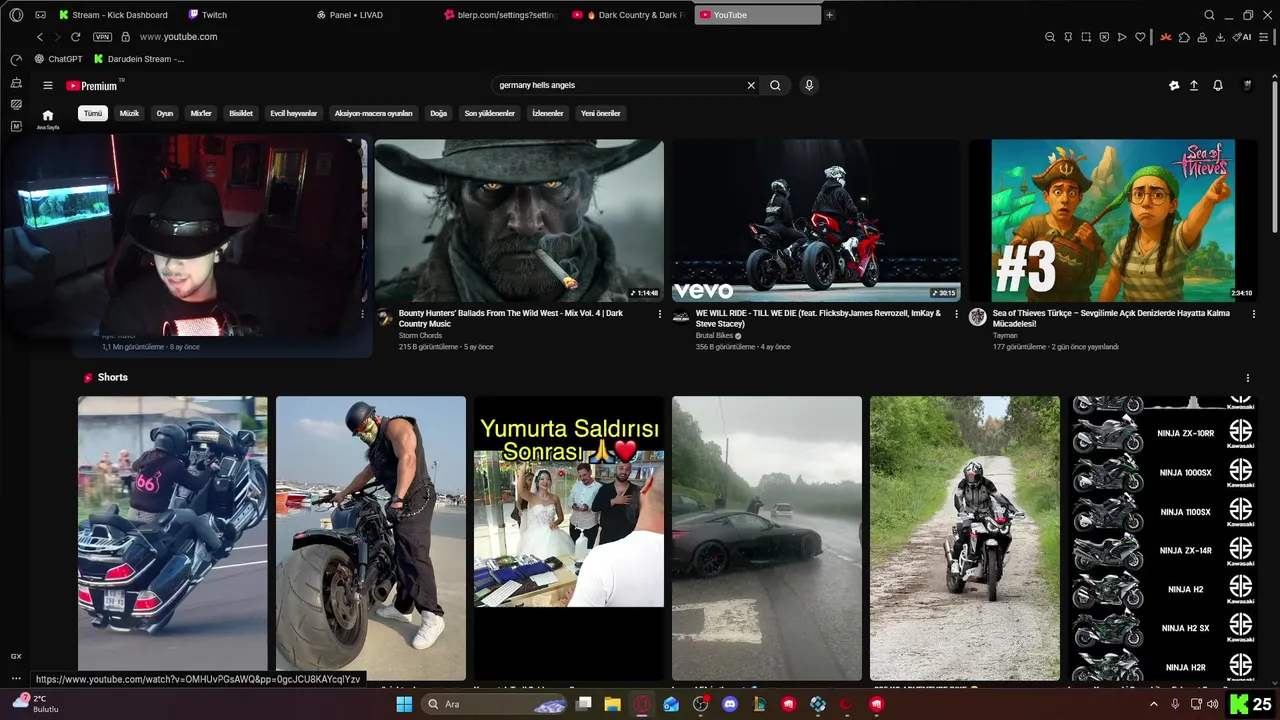1280x720 pixels.
Task: Switch to the blerp.com settings tab
Action: (501, 15)
